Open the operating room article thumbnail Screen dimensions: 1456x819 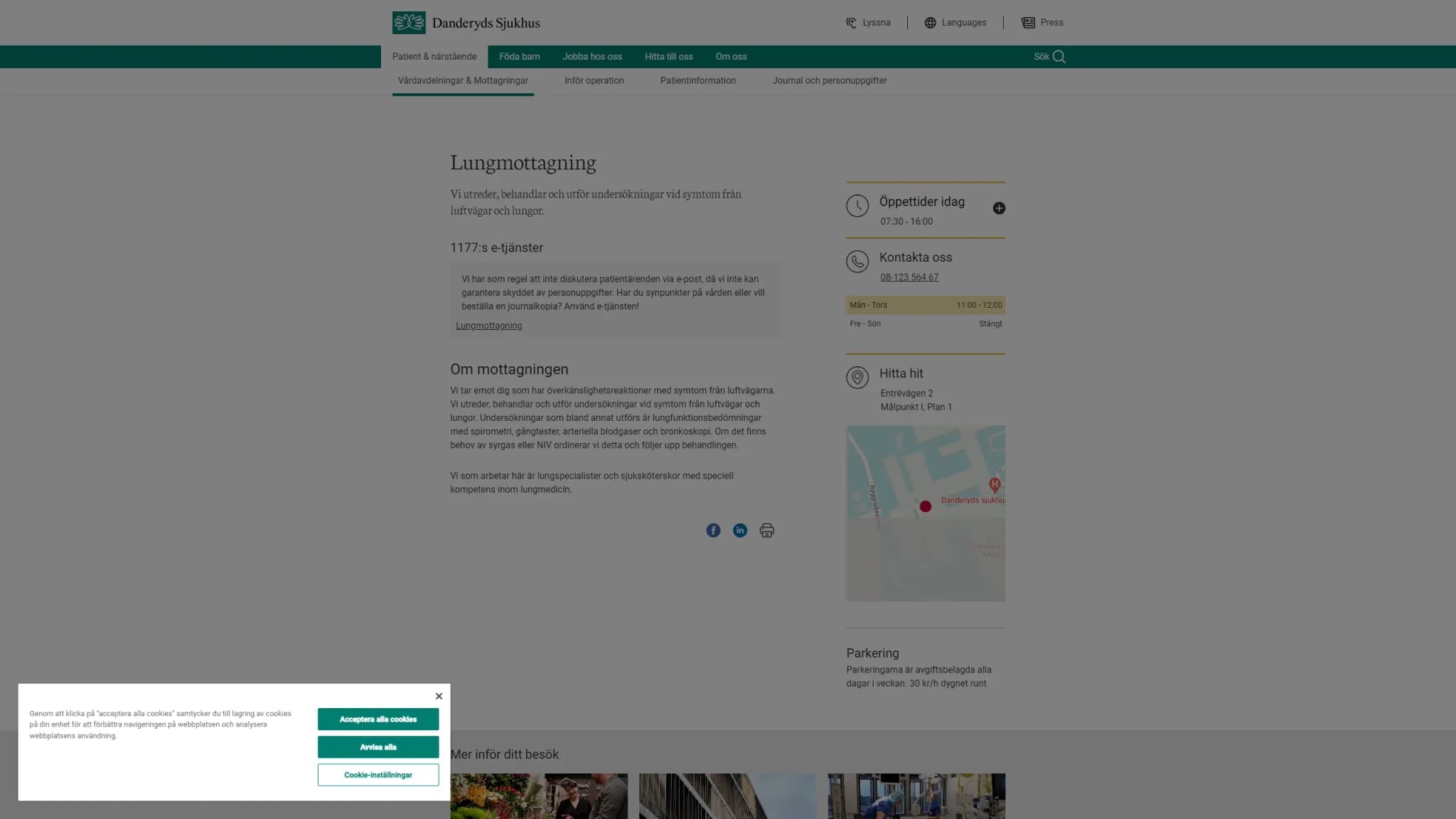click(916, 796)
